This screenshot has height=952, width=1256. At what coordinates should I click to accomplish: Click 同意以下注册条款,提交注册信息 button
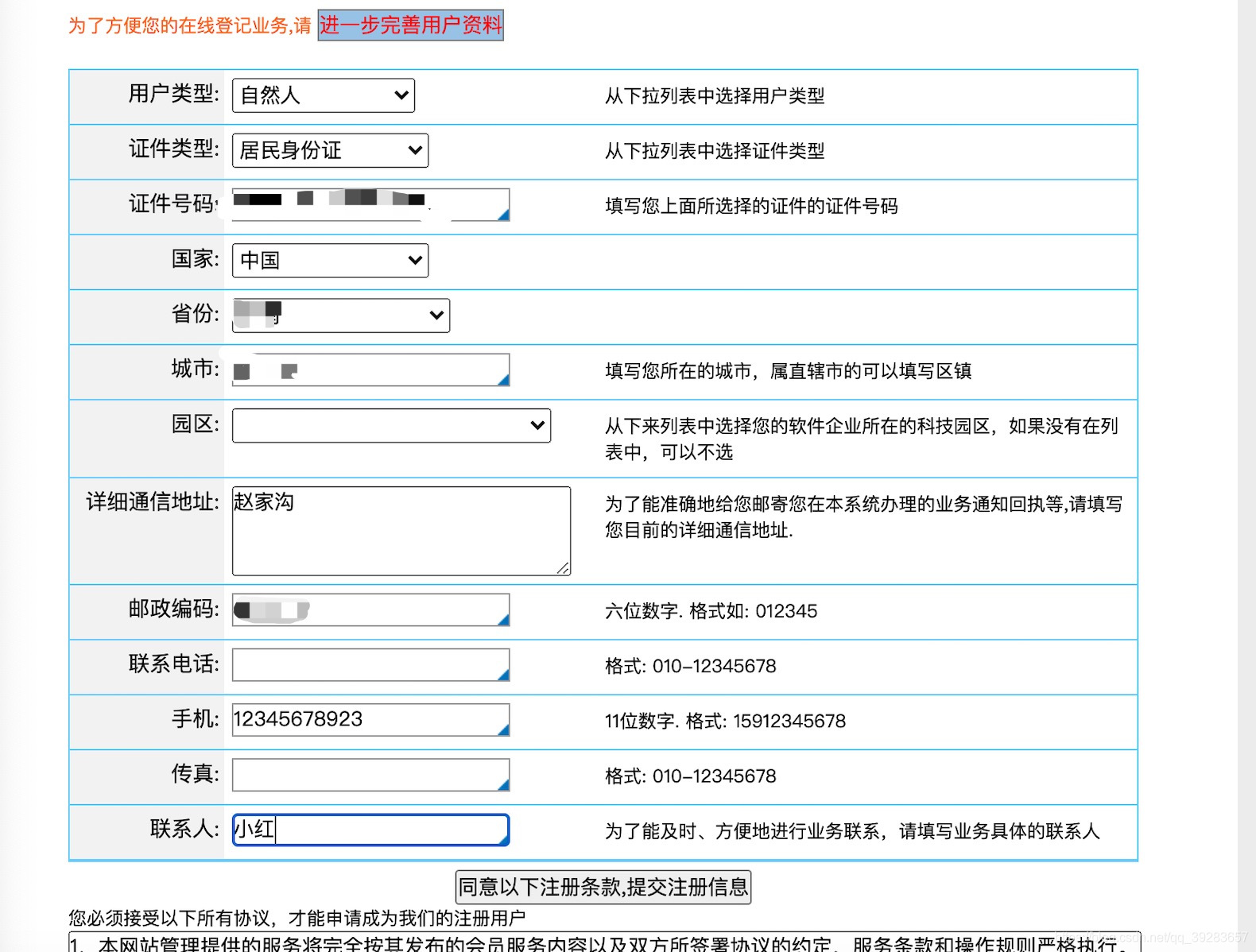603,887
